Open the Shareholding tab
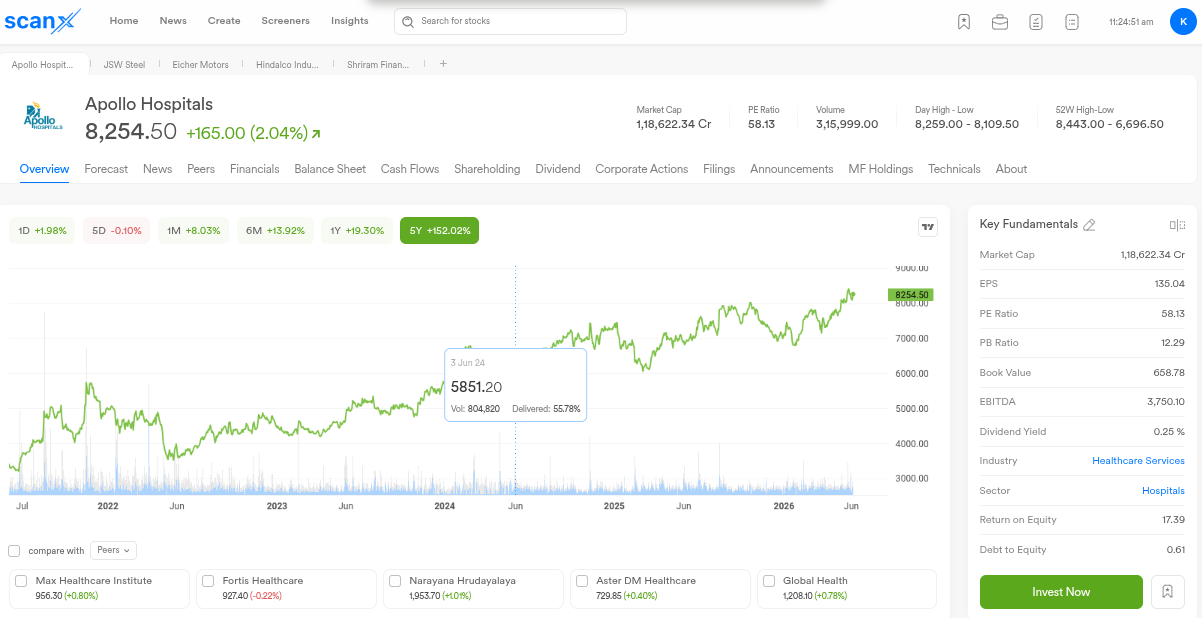1202x618 pixels. 487,169
